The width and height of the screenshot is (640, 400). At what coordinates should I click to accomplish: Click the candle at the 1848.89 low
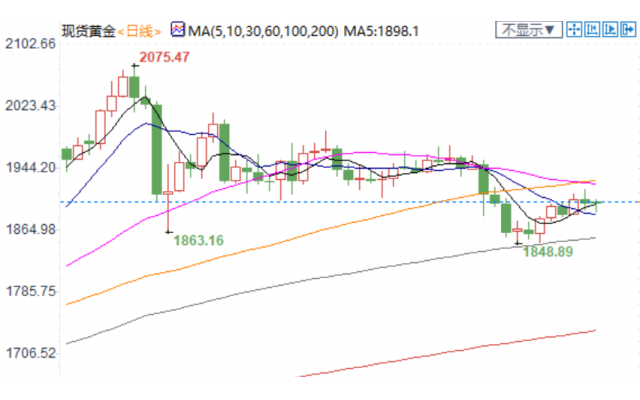point(517,230)
